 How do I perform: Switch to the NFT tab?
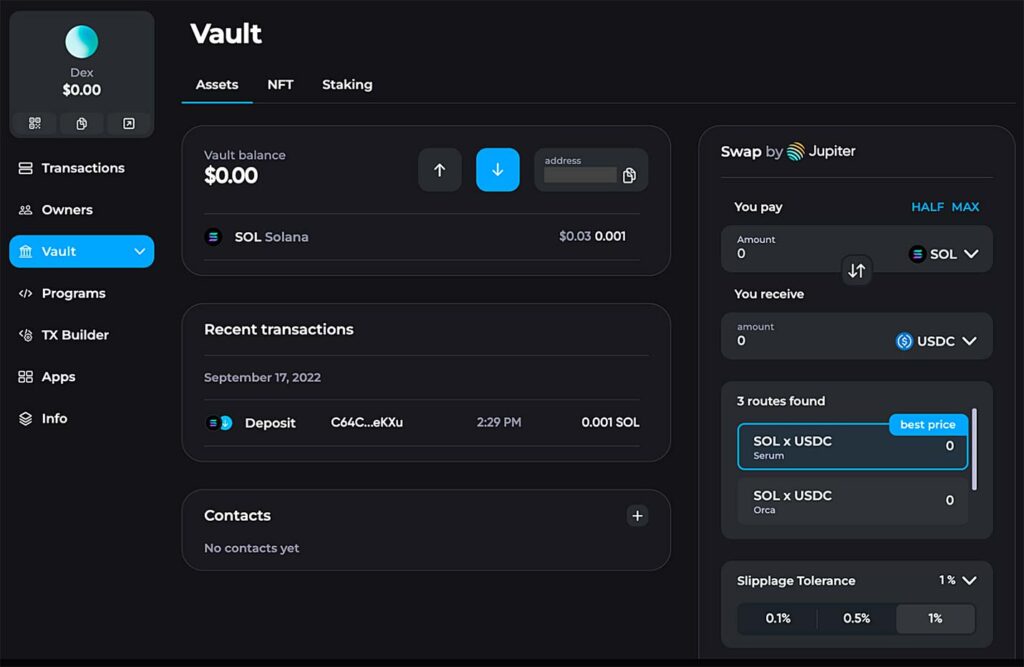pyautogui.click(x=280, y=85)
